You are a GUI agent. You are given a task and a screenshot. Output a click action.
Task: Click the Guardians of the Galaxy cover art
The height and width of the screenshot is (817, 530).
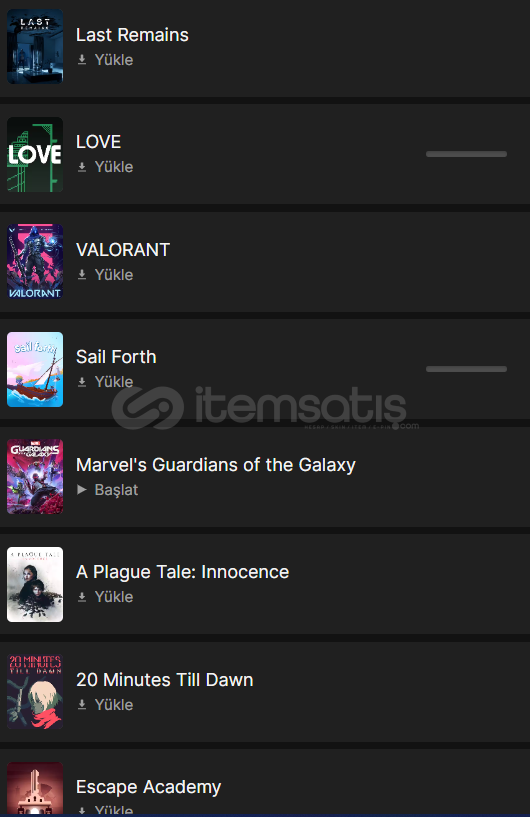[35, 477]
